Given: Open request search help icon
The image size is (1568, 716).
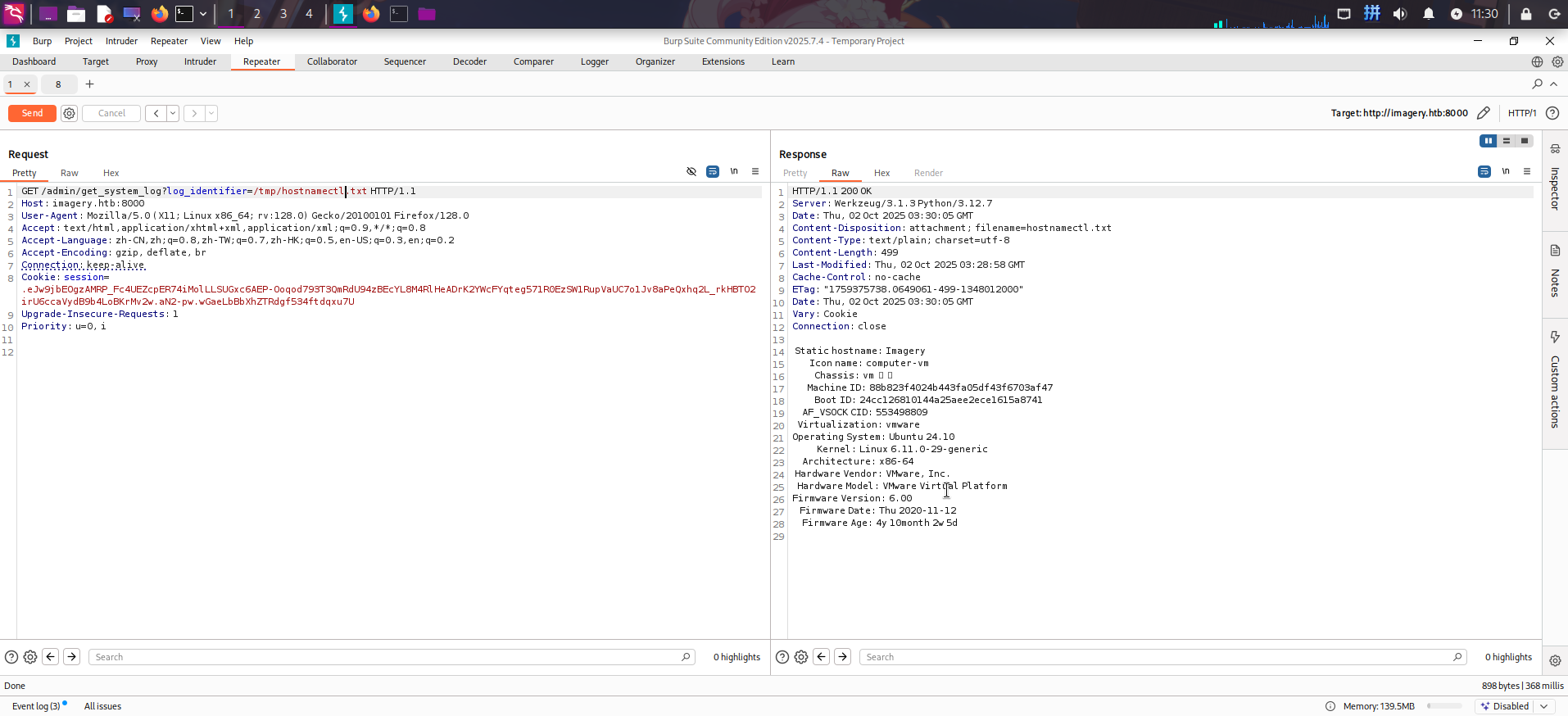Looking at the screenshot, I should coord(11,657).
